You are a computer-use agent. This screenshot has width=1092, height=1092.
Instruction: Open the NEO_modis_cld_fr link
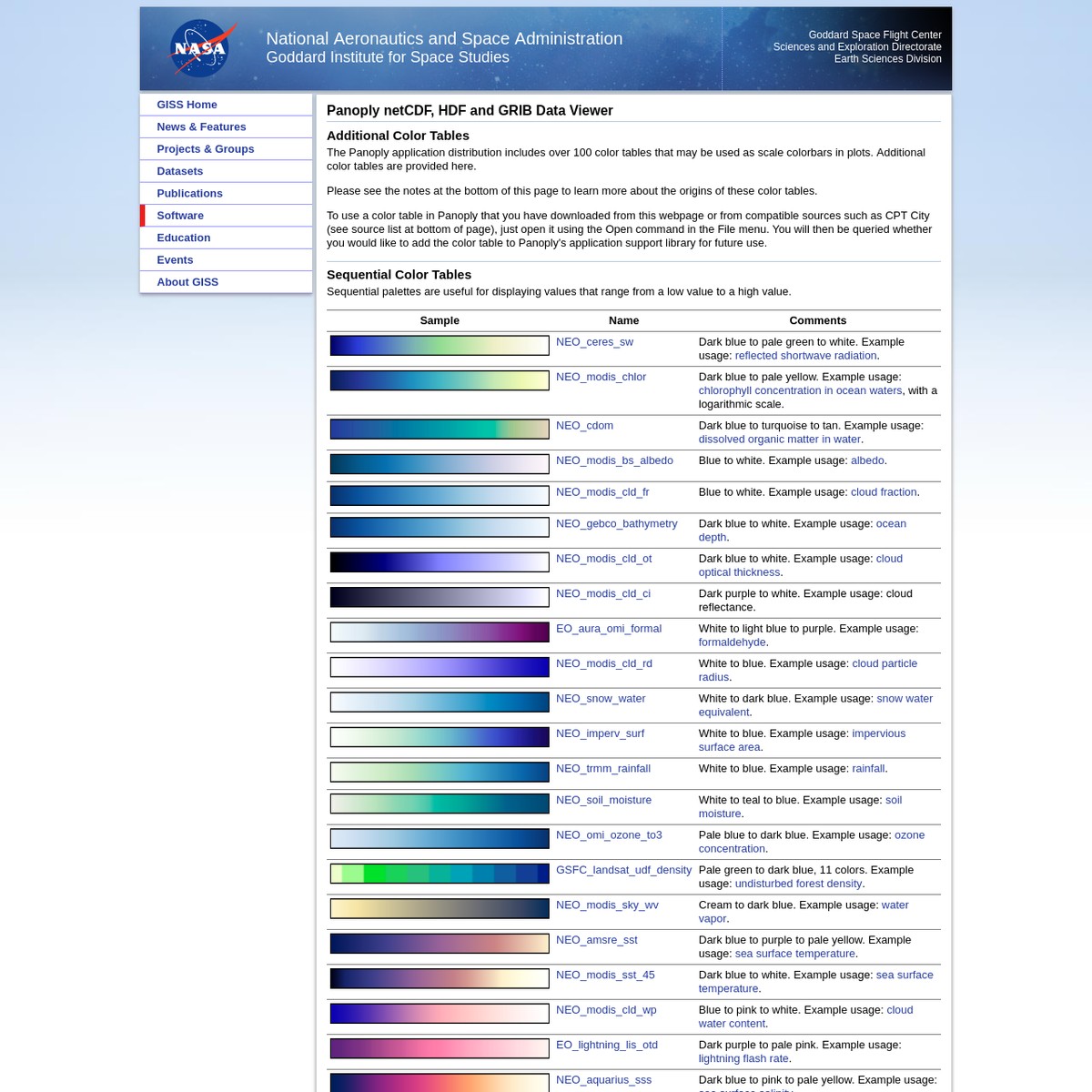602,492
